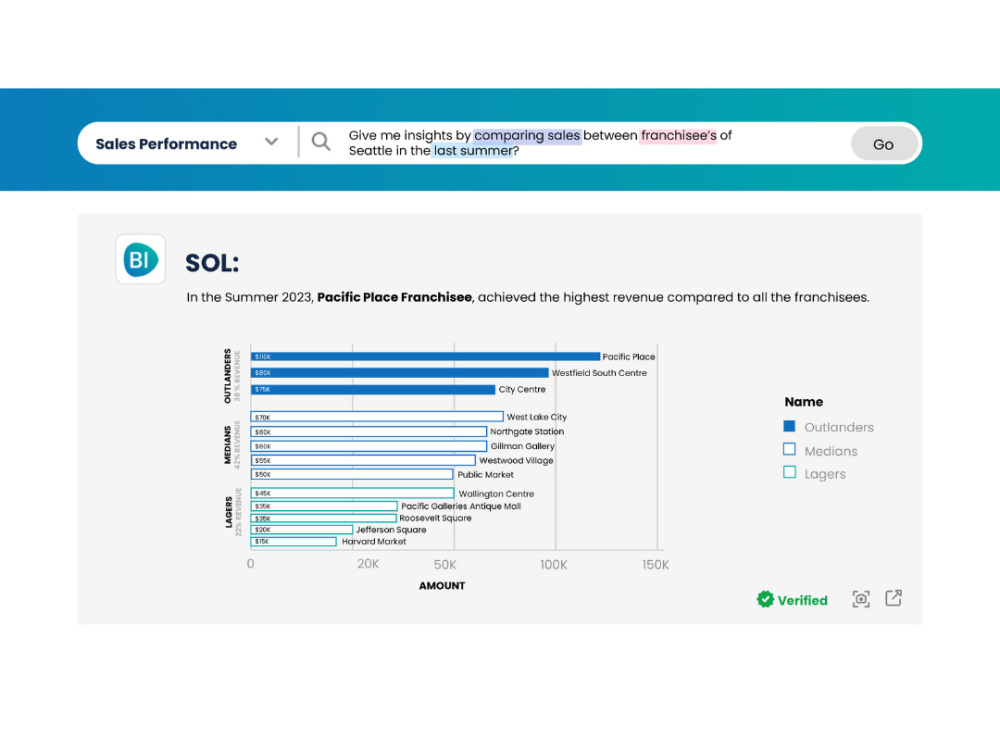Toggle the Medians legend checkbox
1000x750 pixels.
[x=789, y=449]
